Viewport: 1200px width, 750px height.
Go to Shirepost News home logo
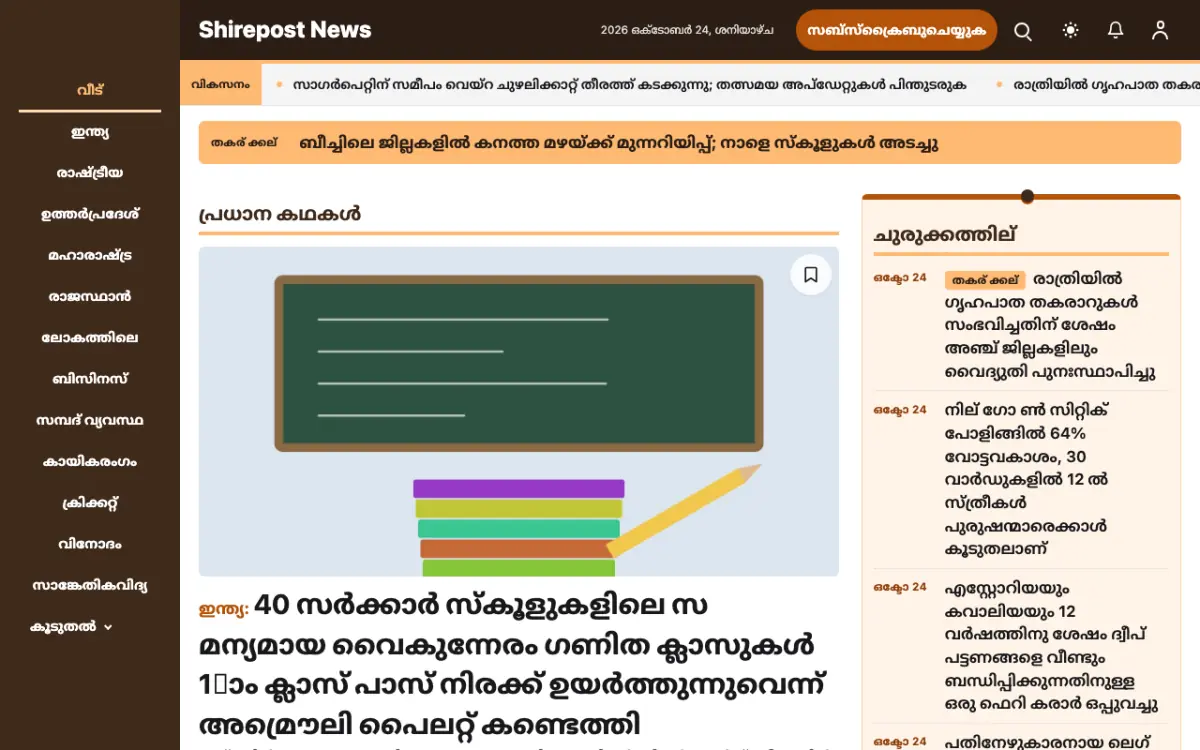click(x=285, y=30)
